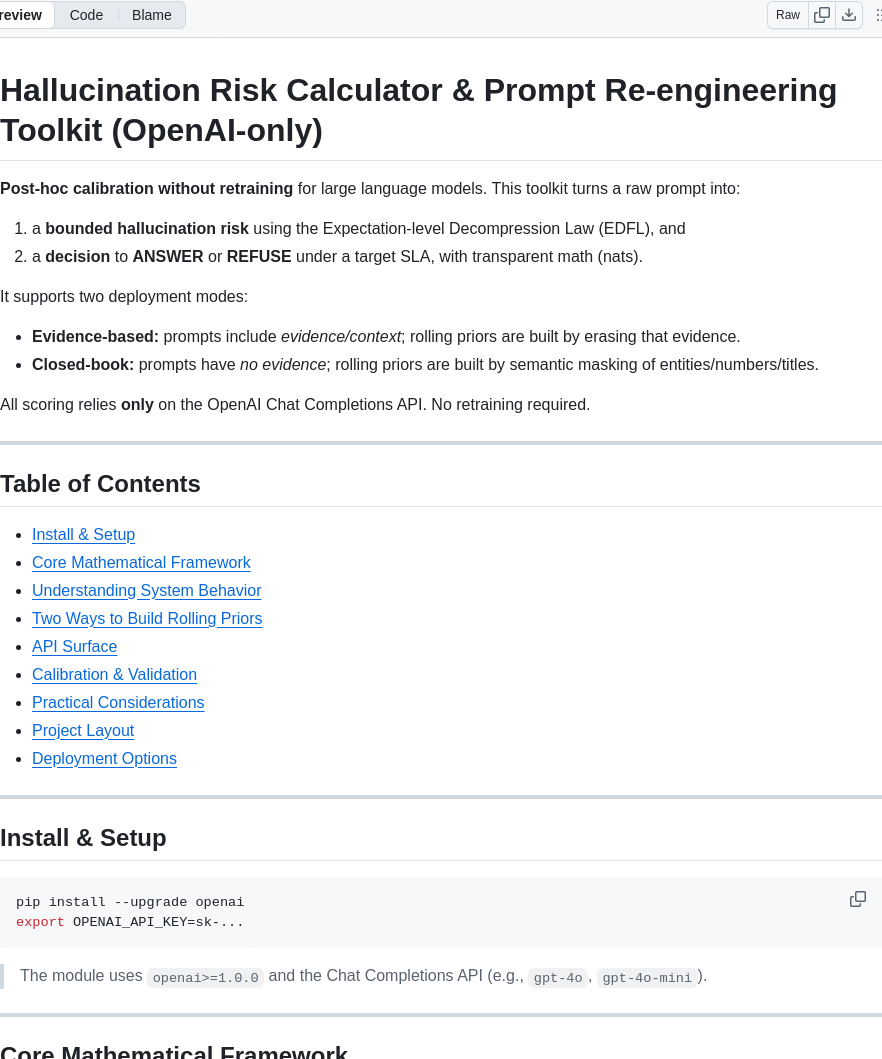Copy the raw file contents
The width and height of the screenshot is (882, 1059).
[822, 15]
